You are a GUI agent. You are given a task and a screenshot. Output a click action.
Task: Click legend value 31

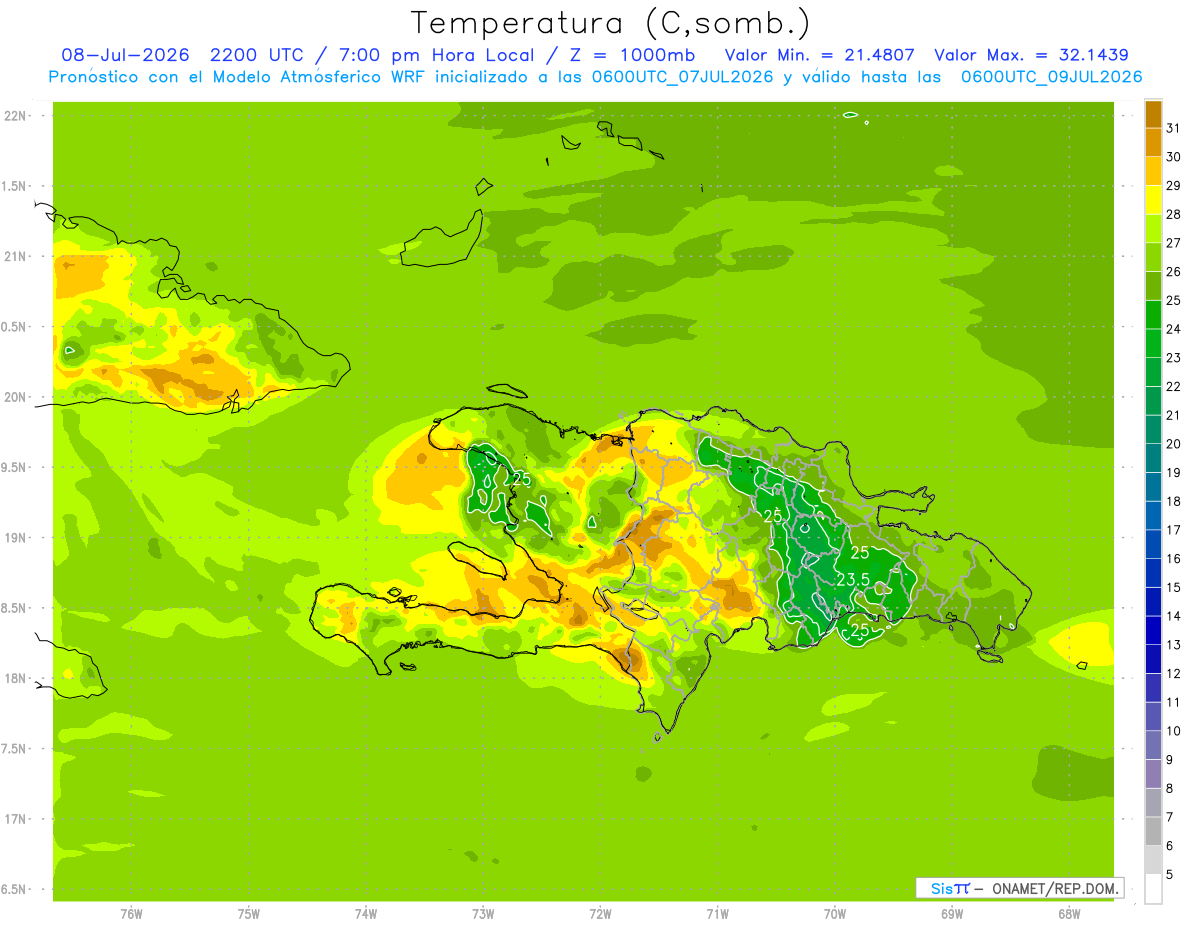pos(1174,128)
